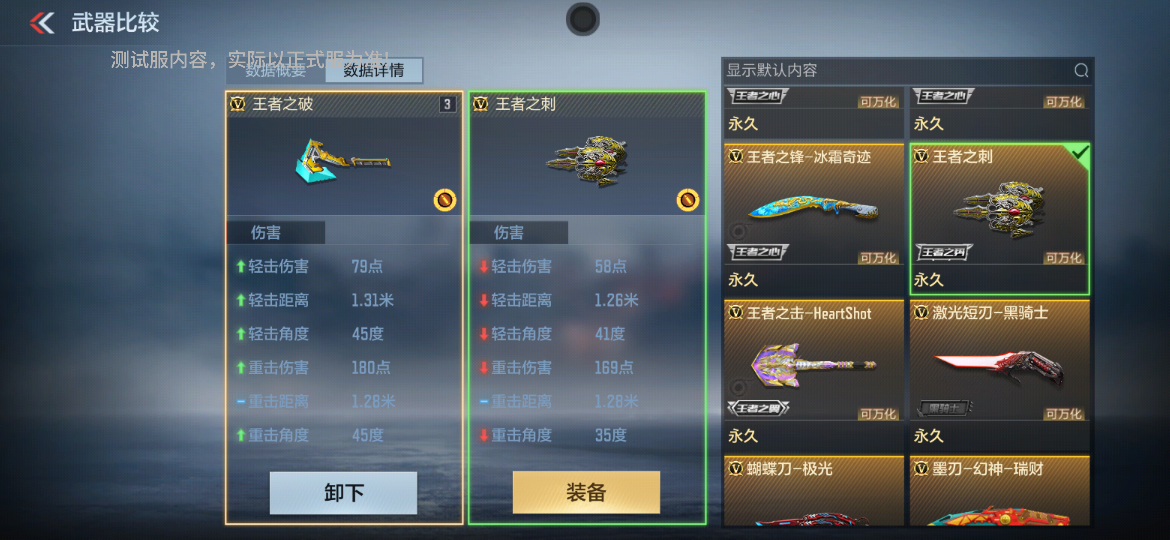Click the 卸下 button
This screenshot has width=1170, height=540.
tap(343, 493)
